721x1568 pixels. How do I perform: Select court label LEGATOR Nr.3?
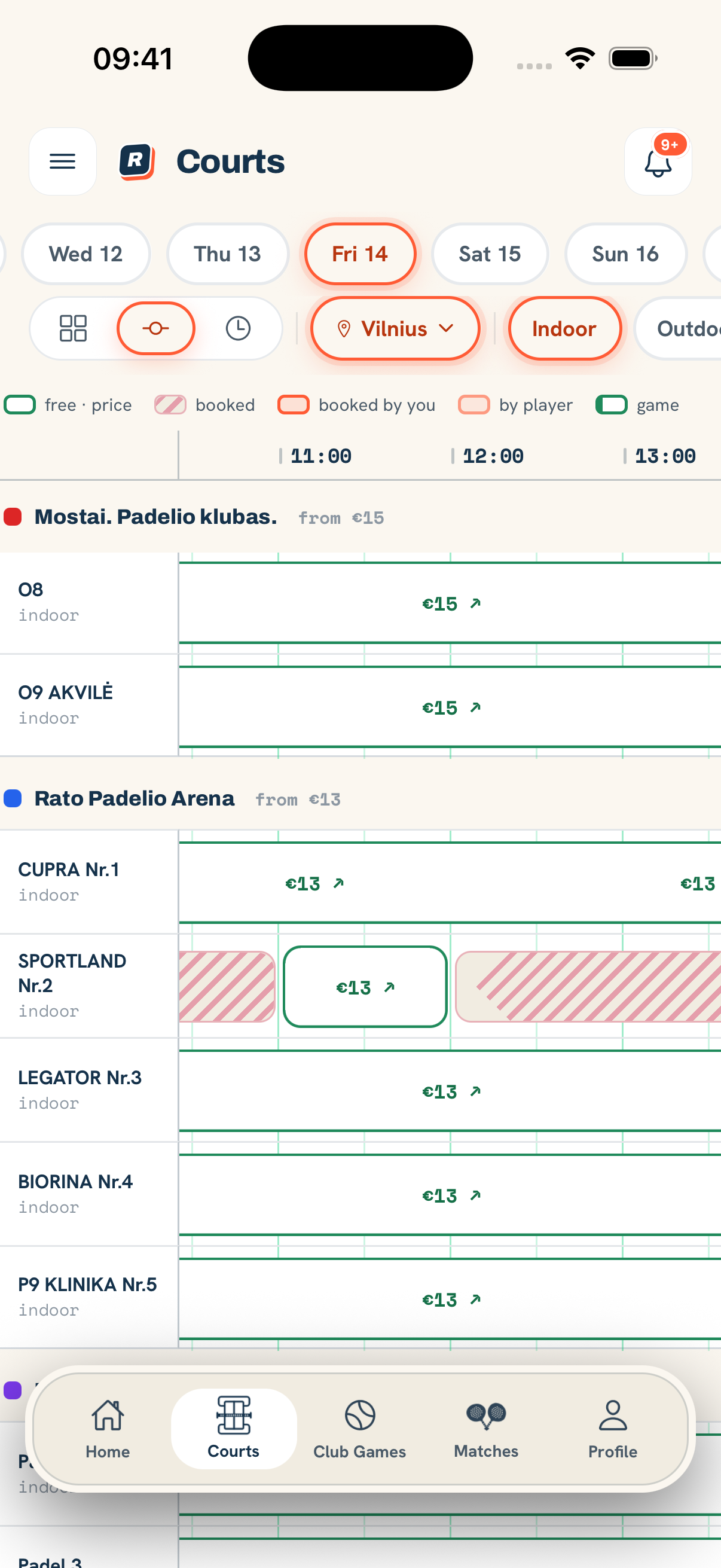(x=80, y=1078)
